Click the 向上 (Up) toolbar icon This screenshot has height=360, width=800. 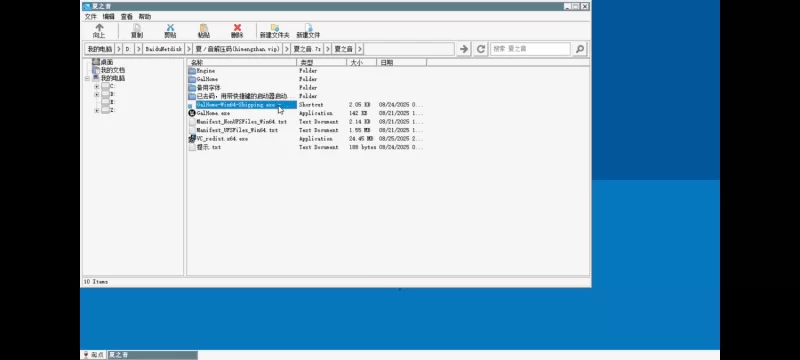pyautogui.click(x=99, y=28)
